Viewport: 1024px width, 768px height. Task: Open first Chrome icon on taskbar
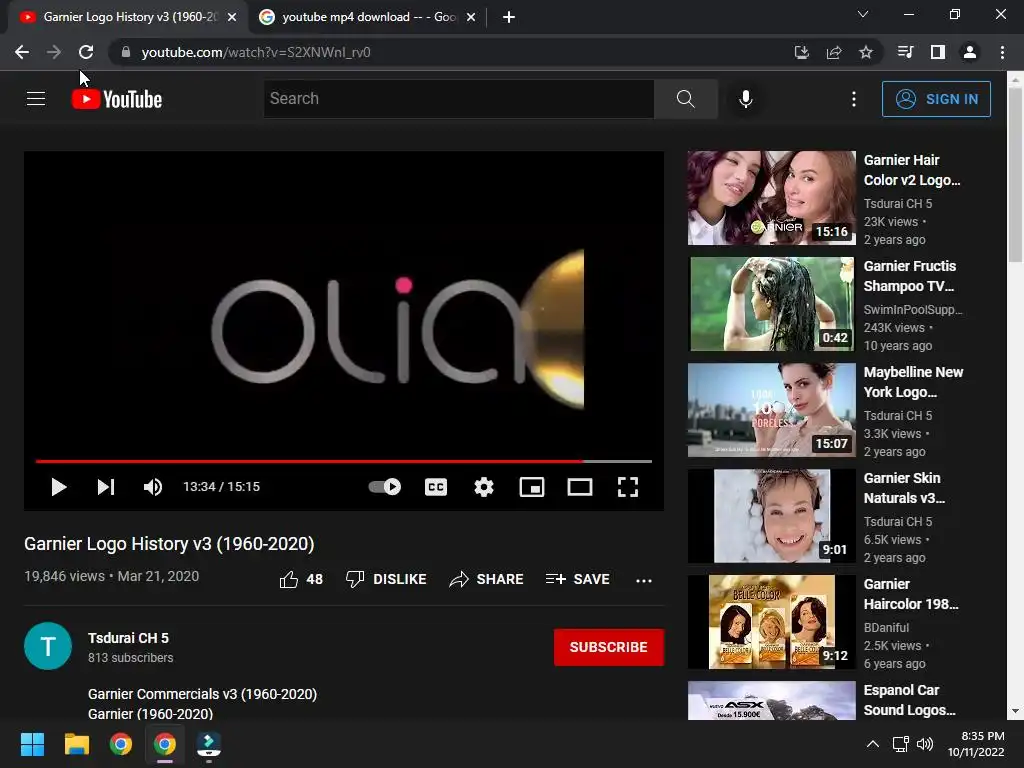121,744
